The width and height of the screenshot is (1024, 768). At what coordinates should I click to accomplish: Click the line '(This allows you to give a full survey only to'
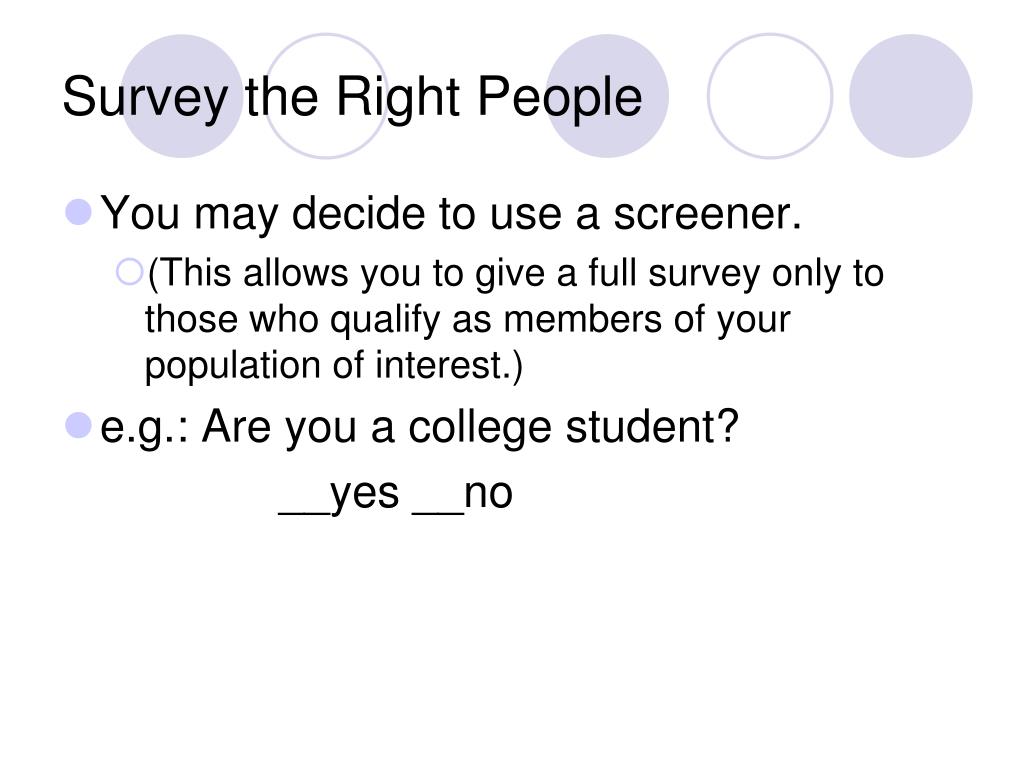[515, 274]
